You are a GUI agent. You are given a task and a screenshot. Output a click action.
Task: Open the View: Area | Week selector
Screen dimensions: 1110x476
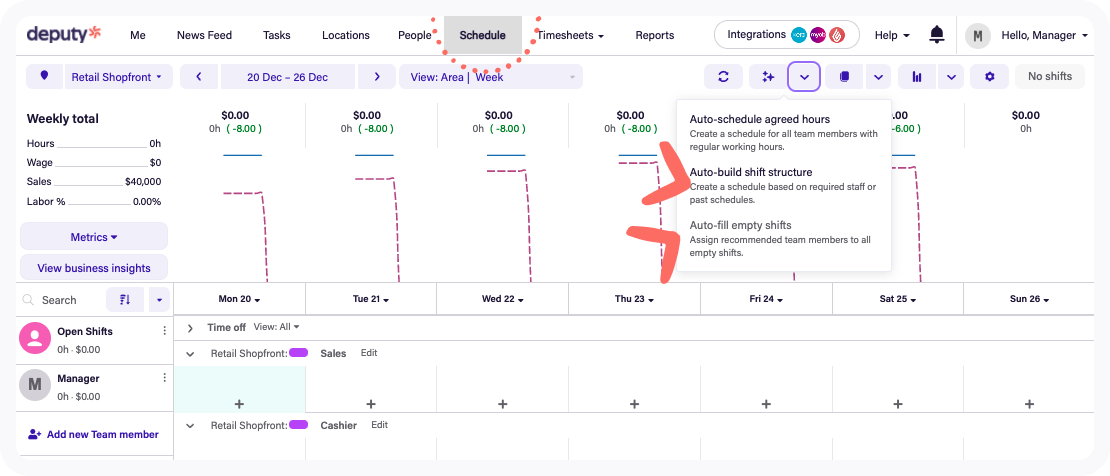[490, 77]
